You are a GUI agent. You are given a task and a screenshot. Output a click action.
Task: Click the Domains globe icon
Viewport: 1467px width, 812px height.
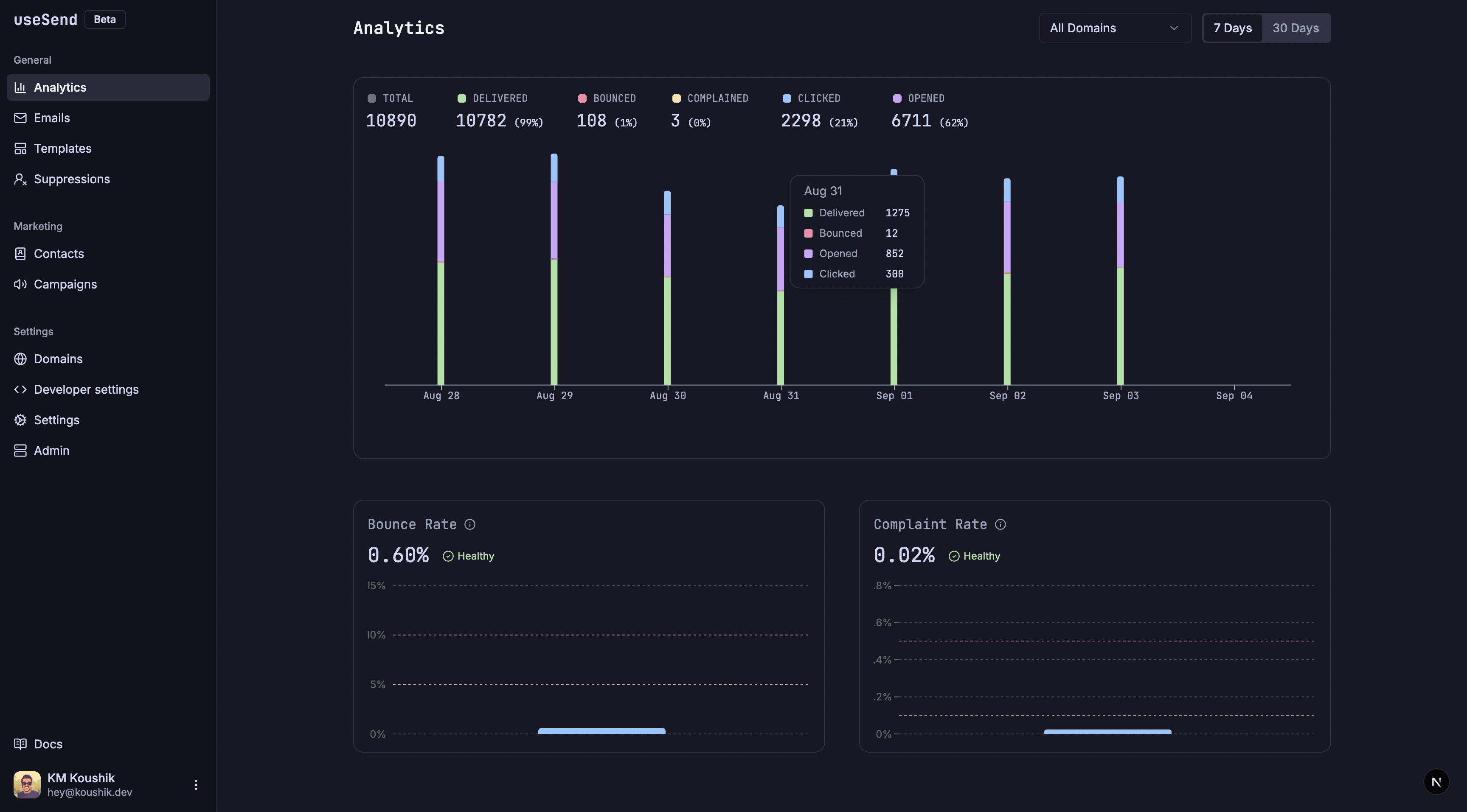(x=20, y=359)
